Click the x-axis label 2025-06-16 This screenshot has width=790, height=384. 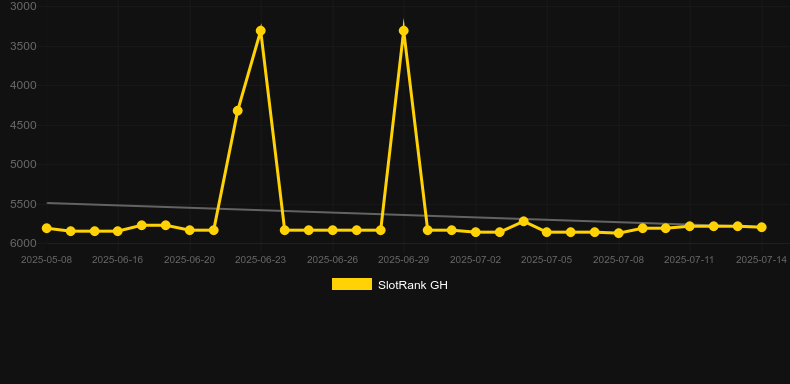[x=117, y=260]
